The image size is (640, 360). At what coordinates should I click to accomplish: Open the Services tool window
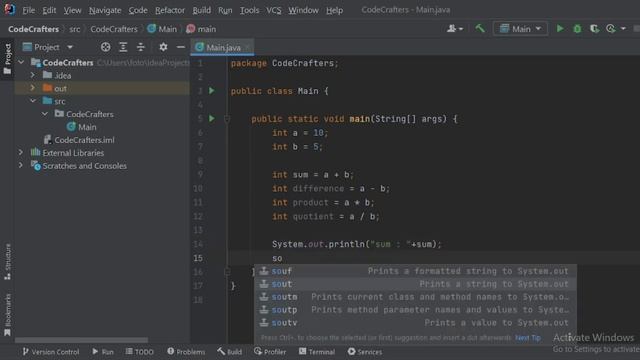pos(365,351)
